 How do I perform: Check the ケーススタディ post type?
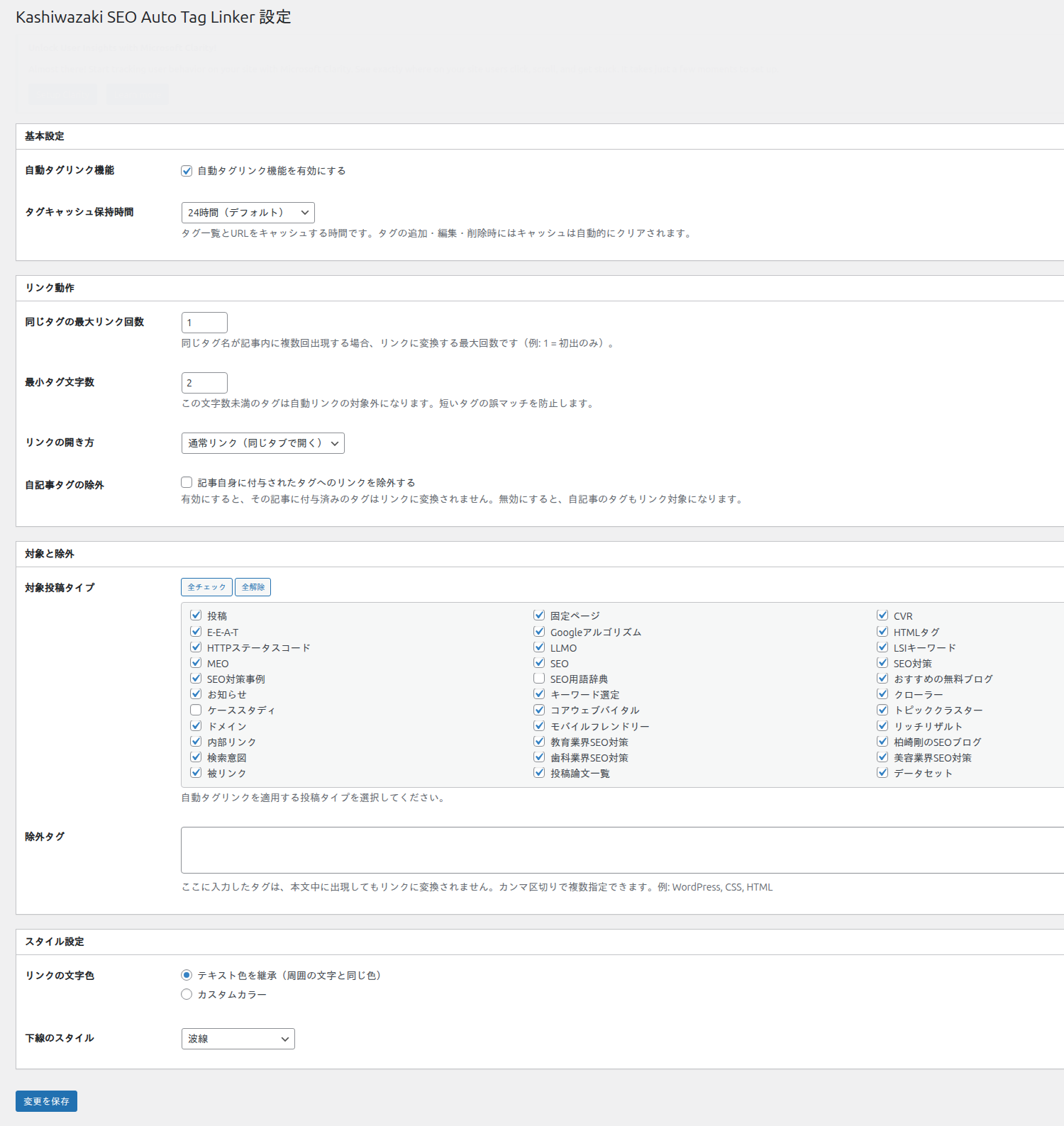[x=196, y=710]
